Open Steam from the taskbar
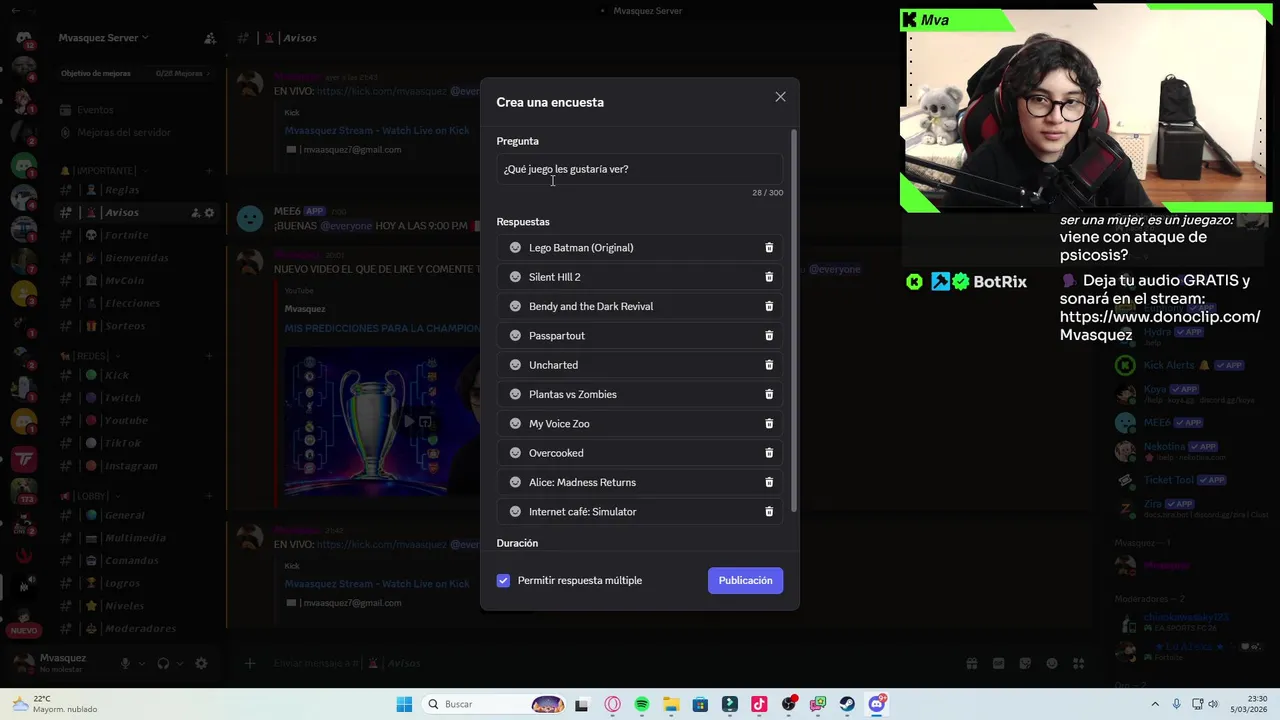Screen dimensions: 1280x720 coord(847,704)
